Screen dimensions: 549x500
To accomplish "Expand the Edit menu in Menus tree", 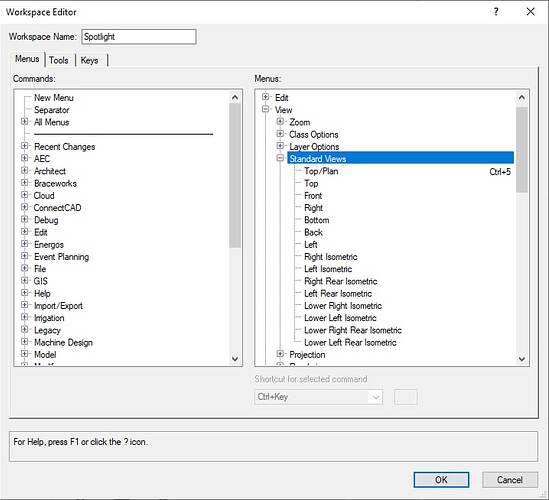I will [x=265, y=97].
